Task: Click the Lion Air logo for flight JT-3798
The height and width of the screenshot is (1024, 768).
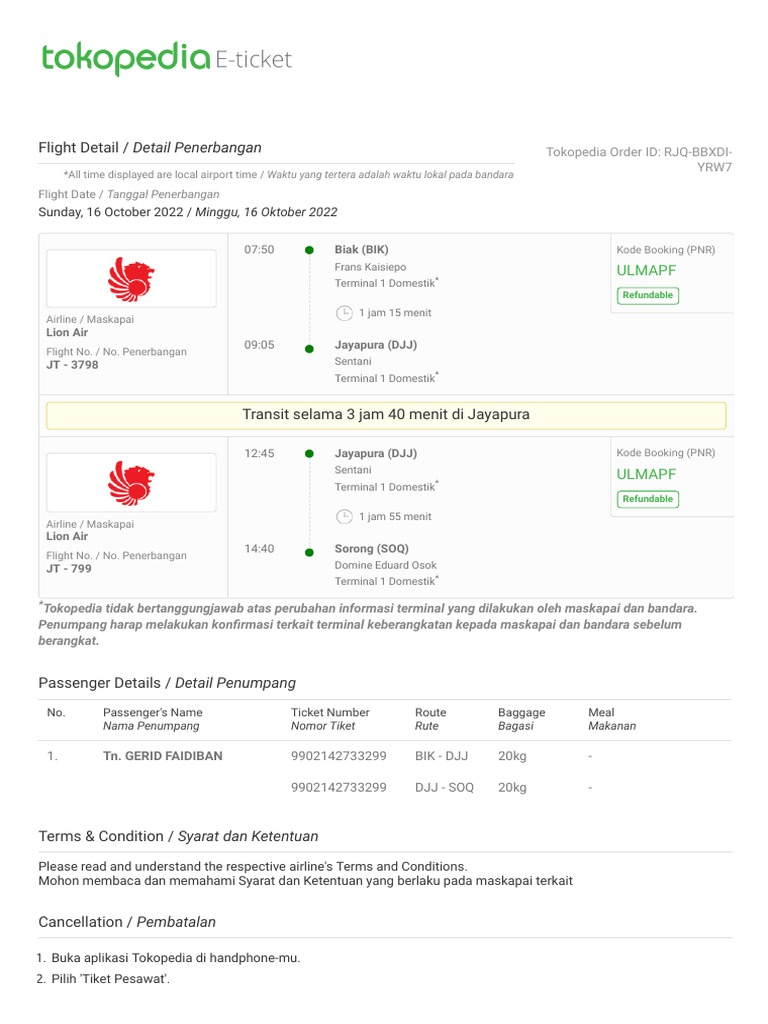Action: [x=131, y=279]
